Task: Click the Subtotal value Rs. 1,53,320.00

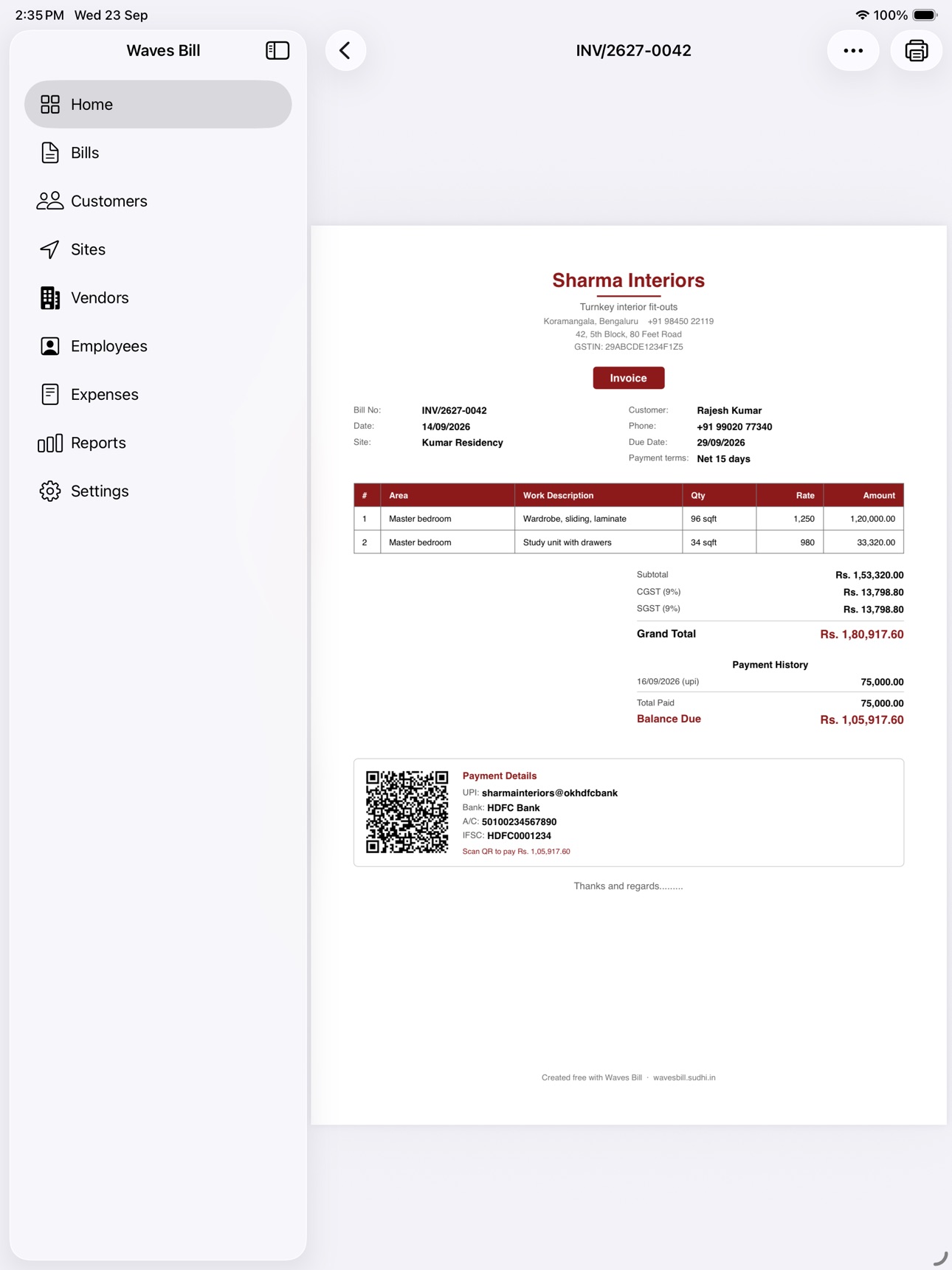Action: click(869, 575)
